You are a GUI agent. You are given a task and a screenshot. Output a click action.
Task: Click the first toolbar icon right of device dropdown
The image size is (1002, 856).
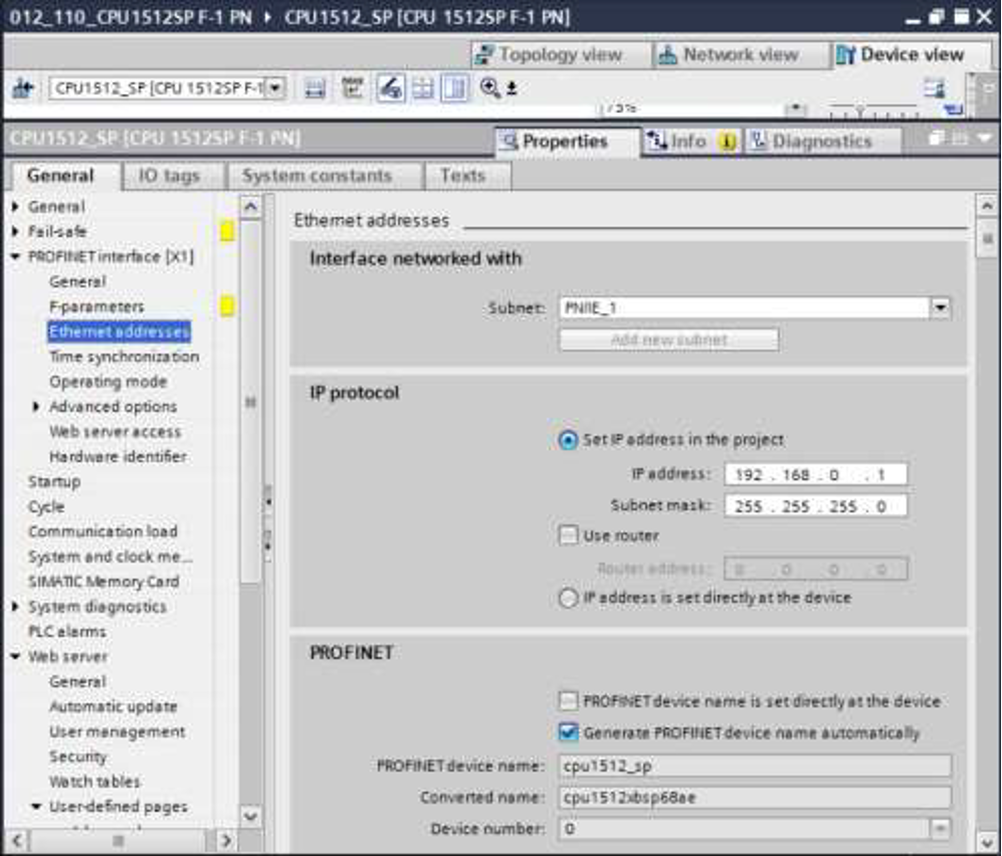pos(315,89)
